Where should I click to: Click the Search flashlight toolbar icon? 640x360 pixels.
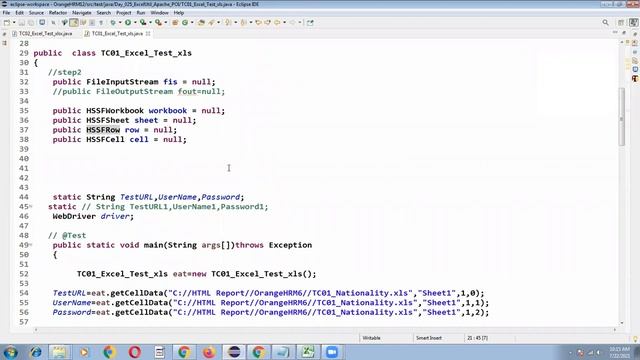point(211,23)
